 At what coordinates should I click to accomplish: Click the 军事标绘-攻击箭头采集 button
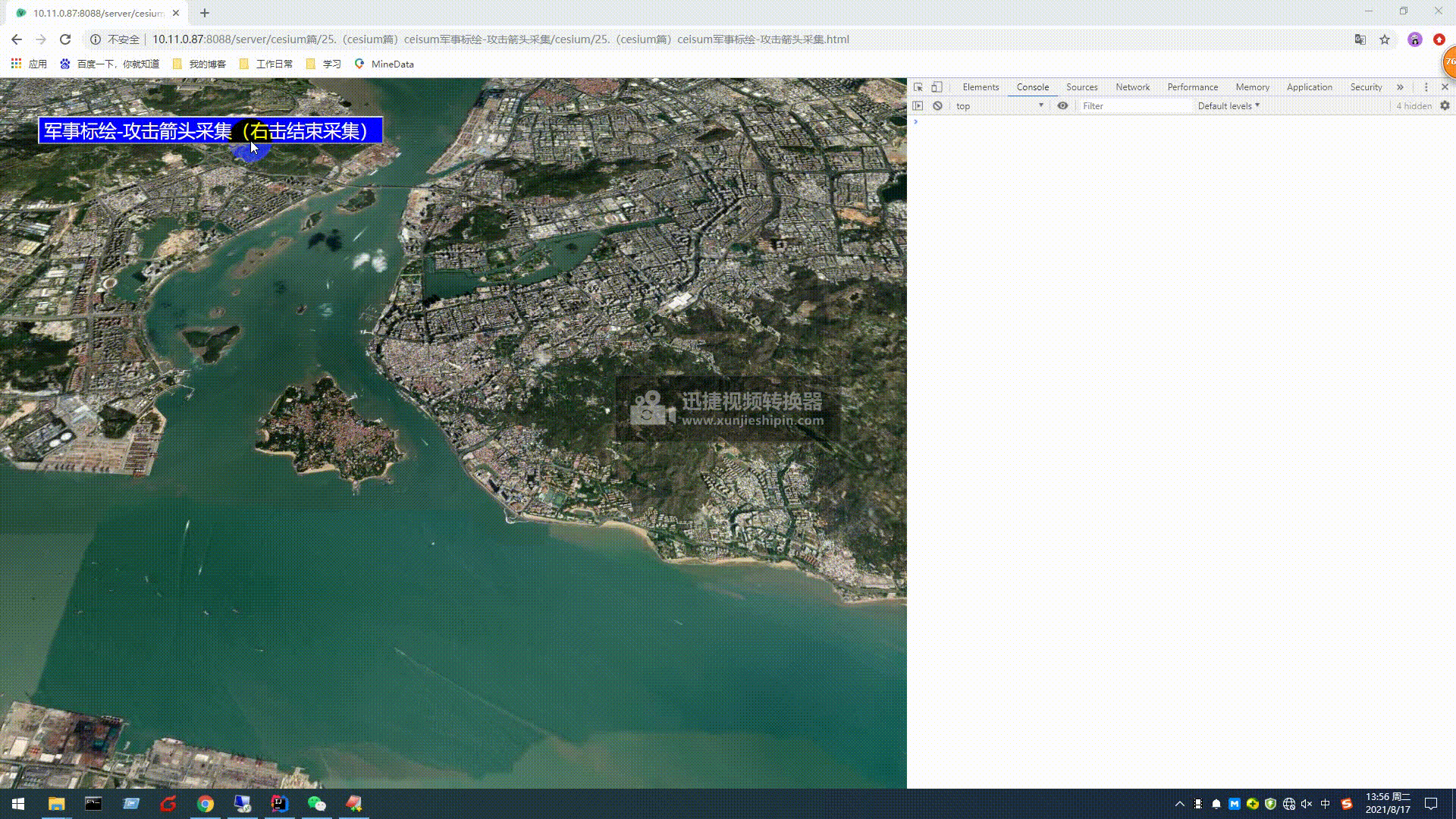[210, 130]
